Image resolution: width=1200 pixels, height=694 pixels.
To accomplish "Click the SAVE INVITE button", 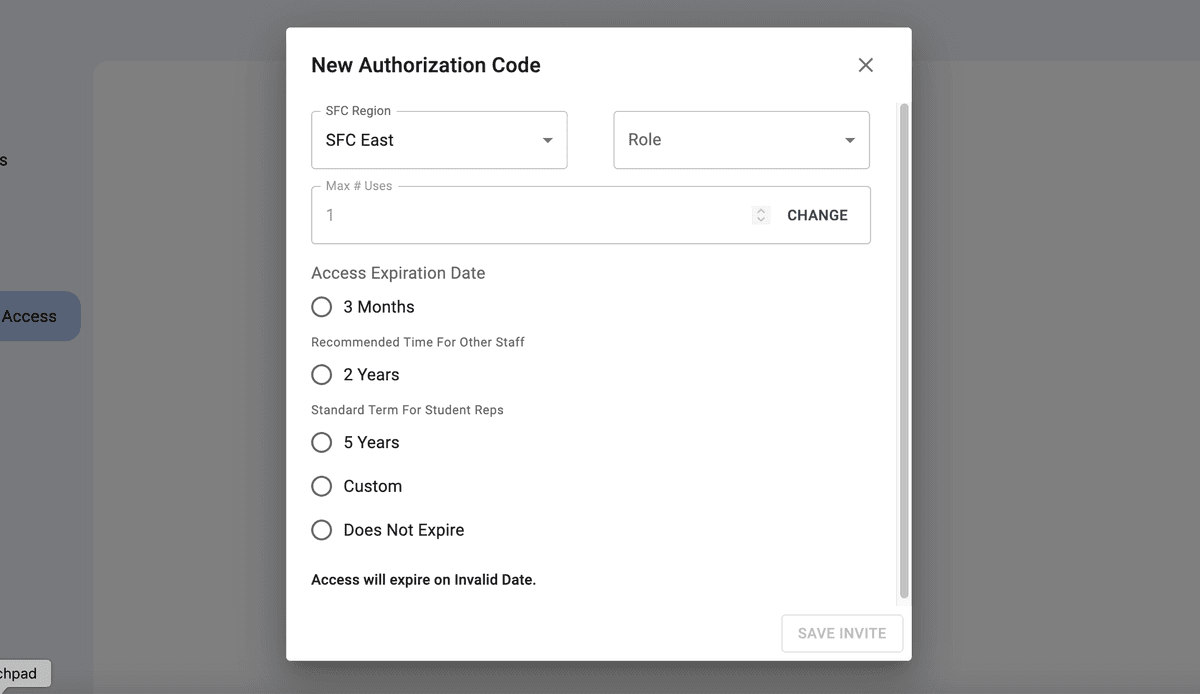I will point(841,634).
